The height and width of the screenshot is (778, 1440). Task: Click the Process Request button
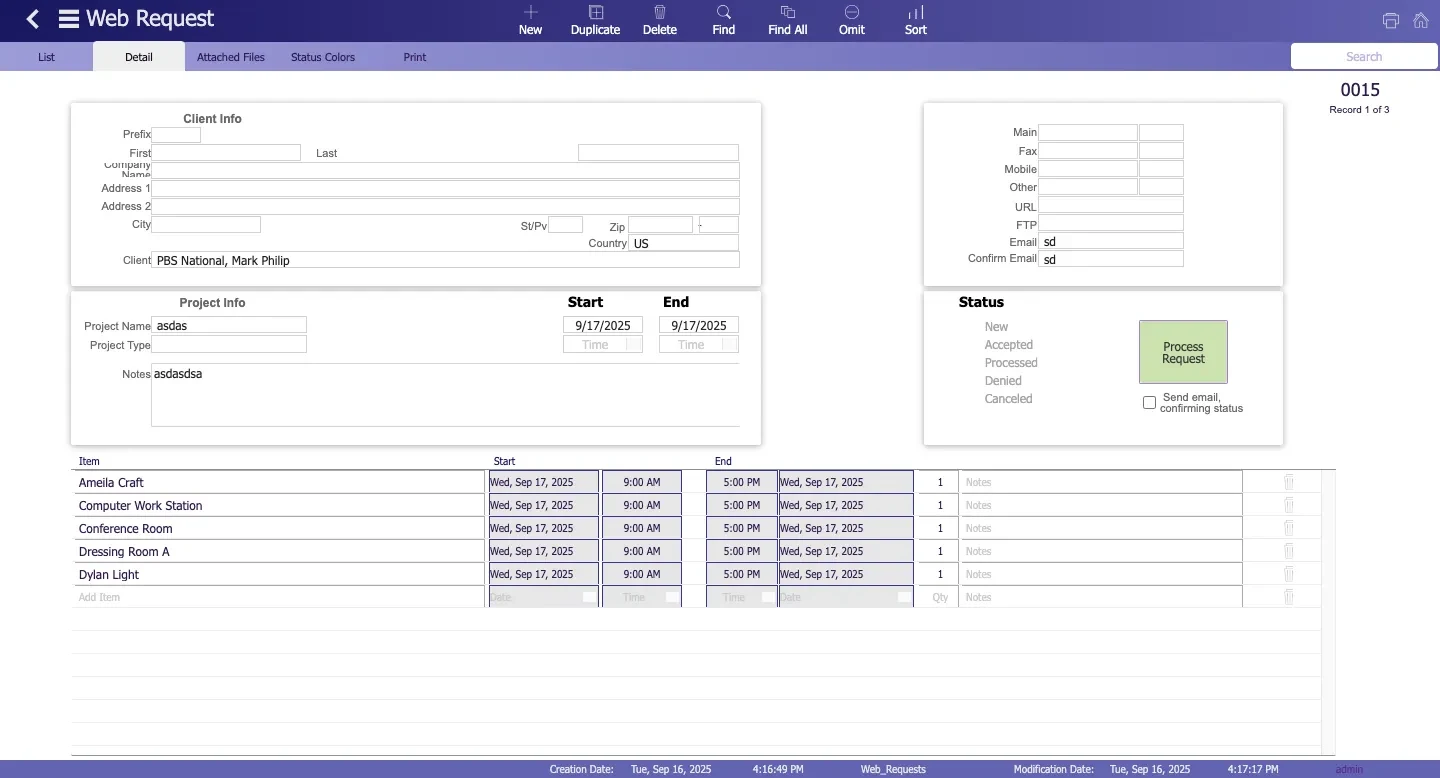[1183, 352]
